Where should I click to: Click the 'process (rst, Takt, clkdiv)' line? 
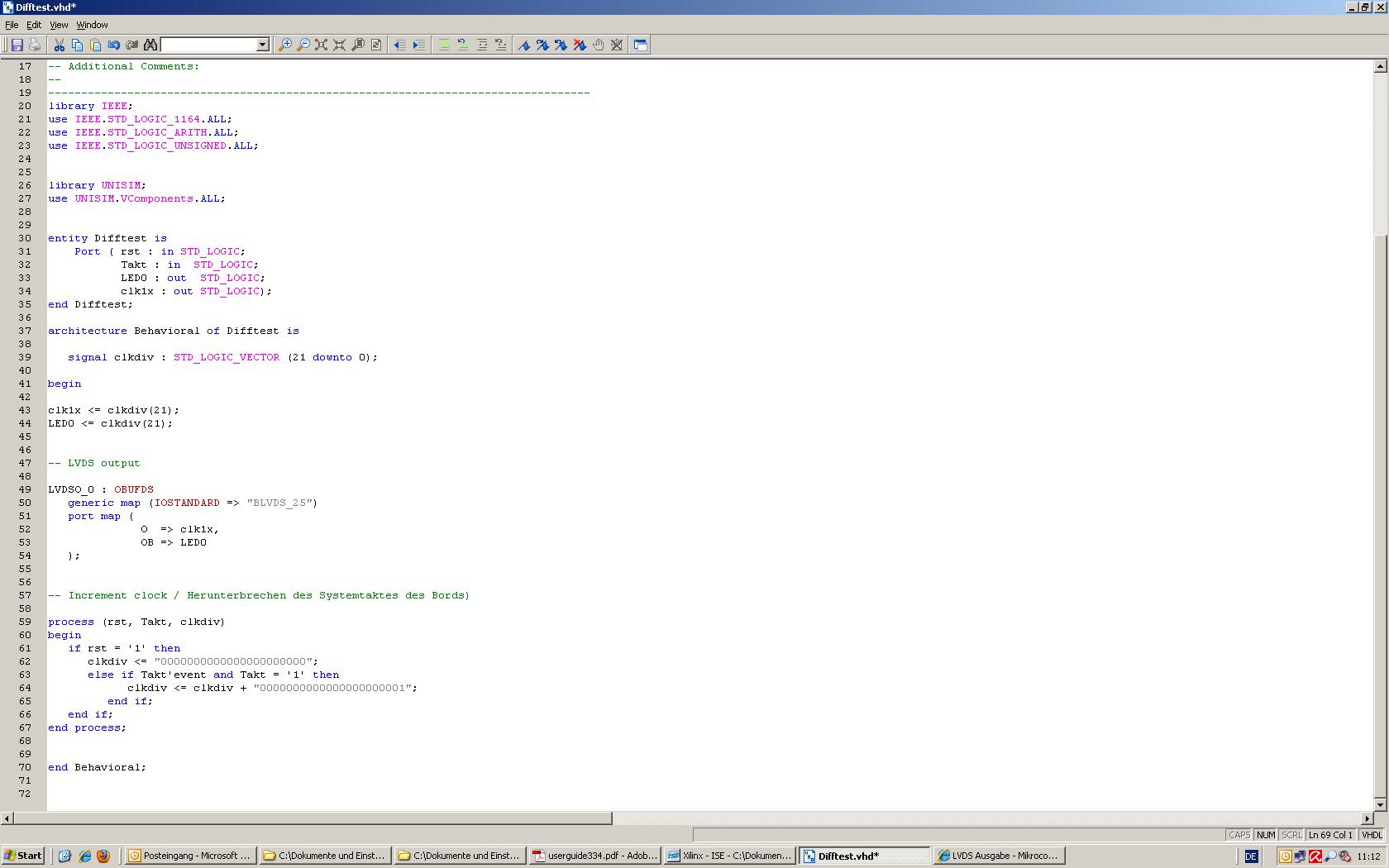click(136, 622)
